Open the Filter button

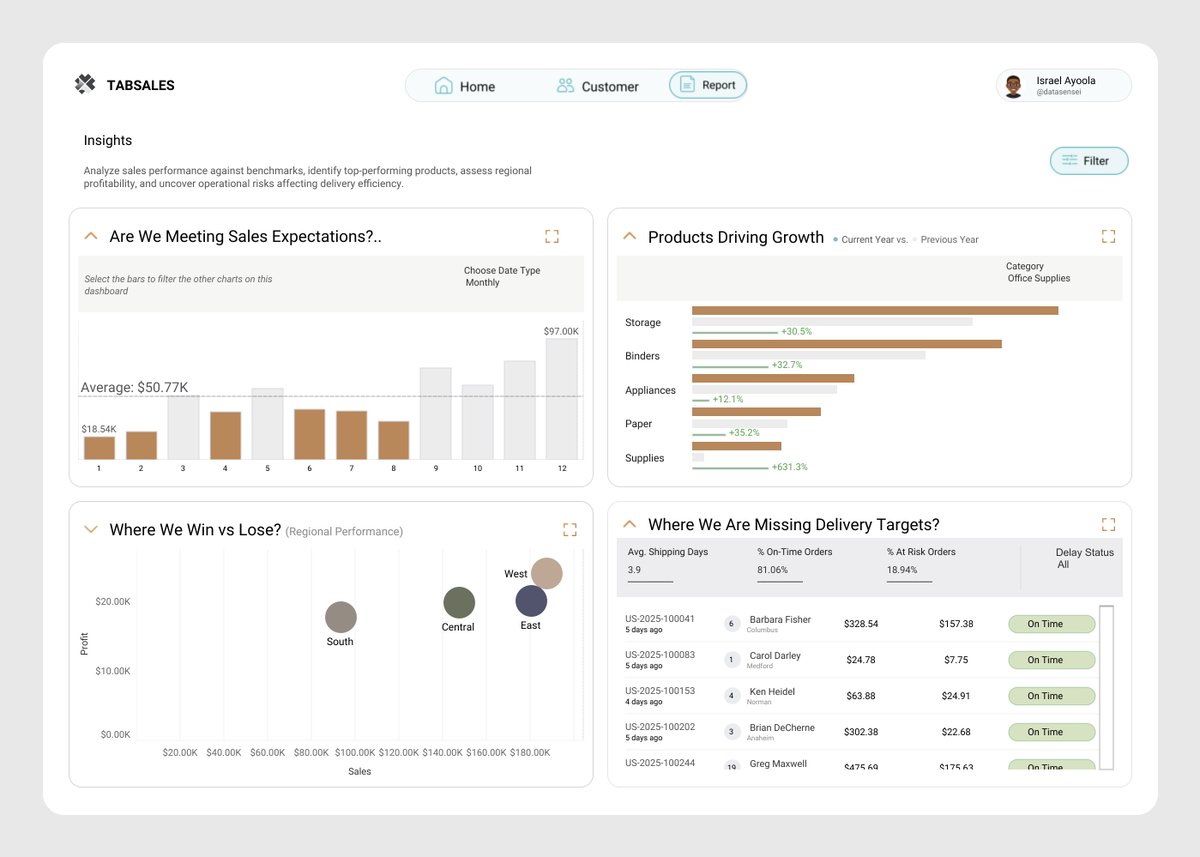[x=1089, y=160]
